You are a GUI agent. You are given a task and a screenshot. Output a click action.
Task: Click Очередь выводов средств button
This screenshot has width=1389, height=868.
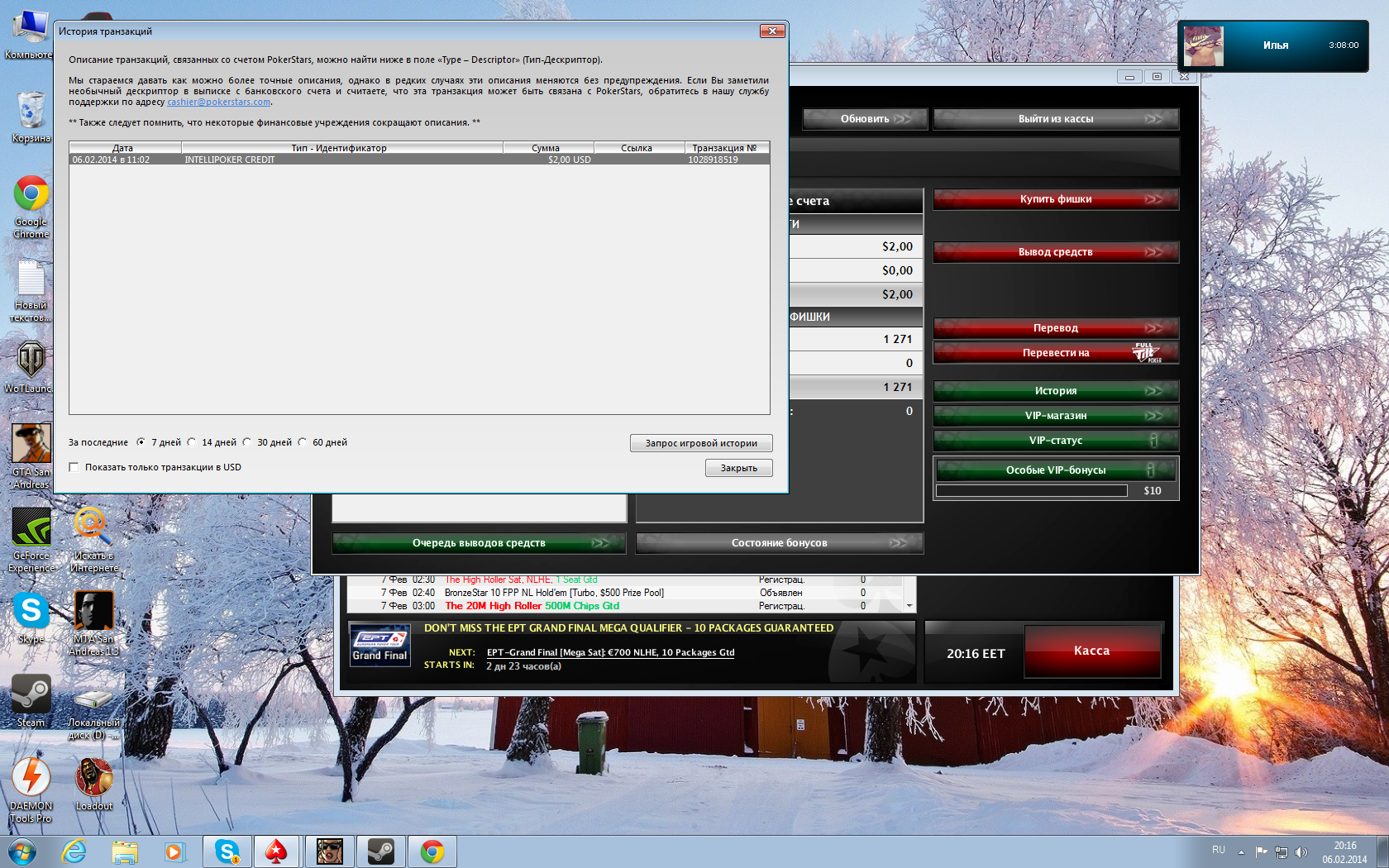479,543
